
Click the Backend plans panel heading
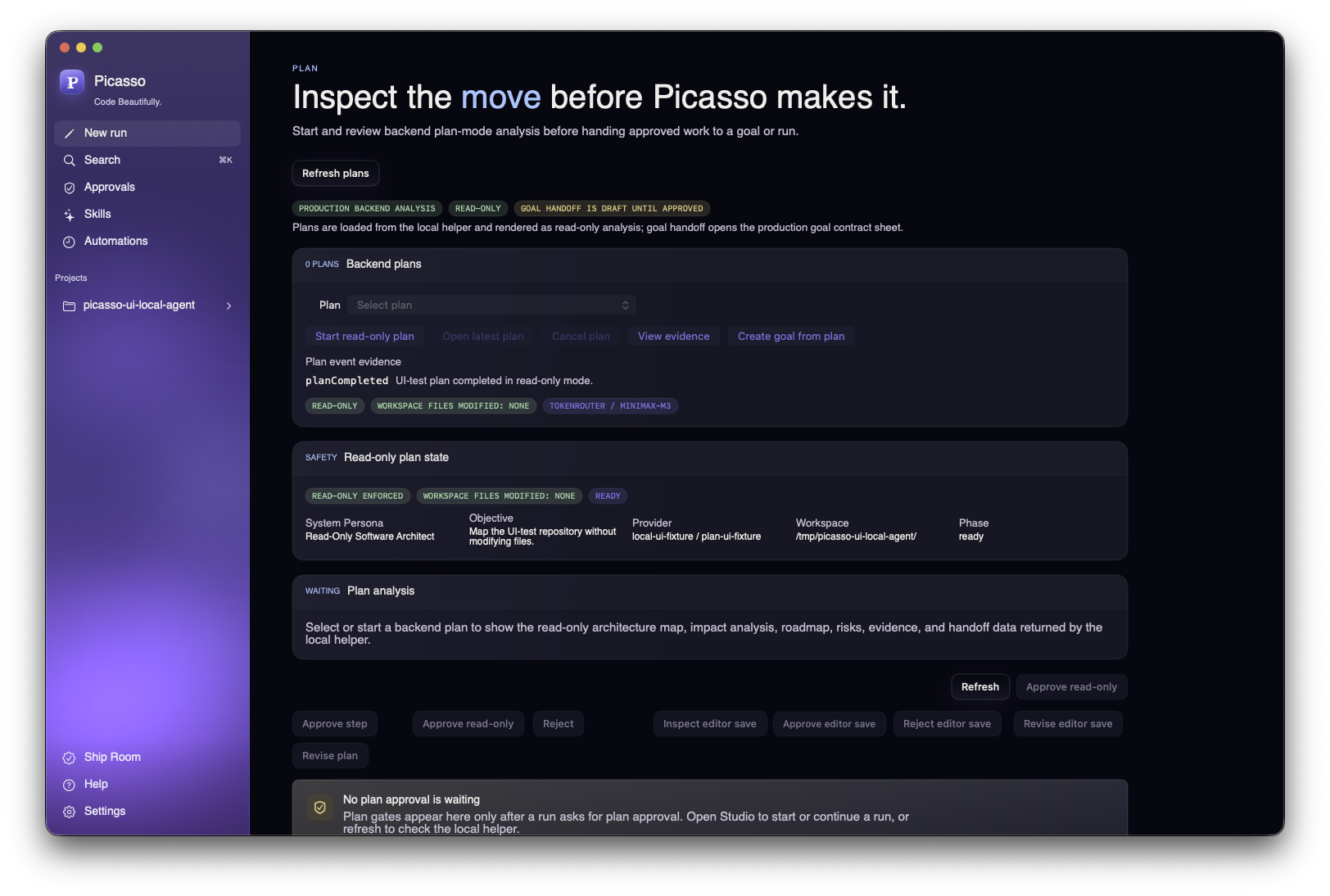(384, 264)
